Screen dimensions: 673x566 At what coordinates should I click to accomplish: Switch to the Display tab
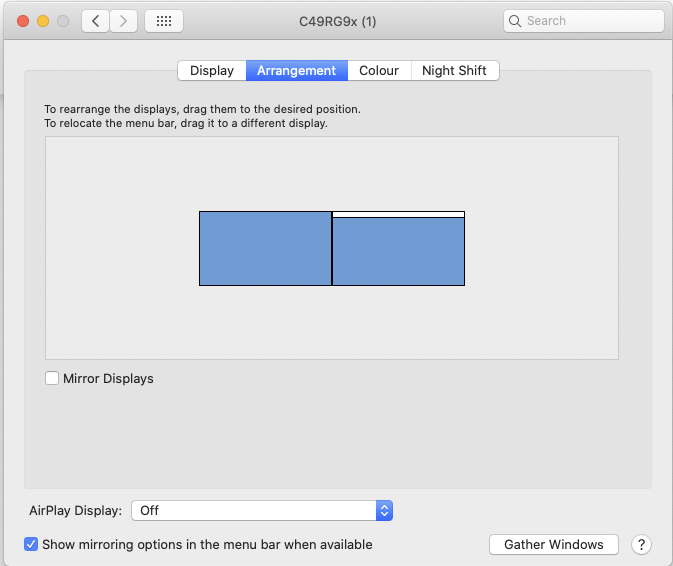(212, 70)
